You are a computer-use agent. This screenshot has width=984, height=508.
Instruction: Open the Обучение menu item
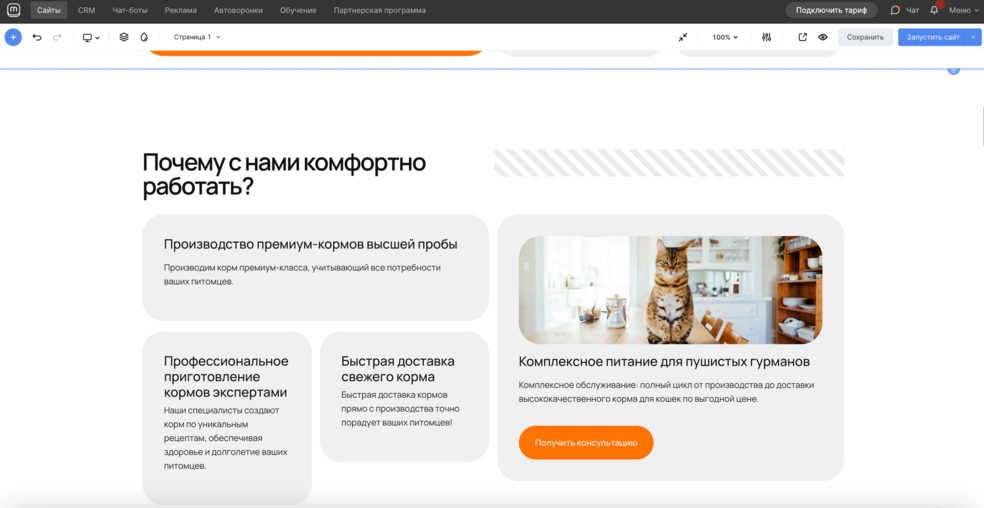click(298, 10)
